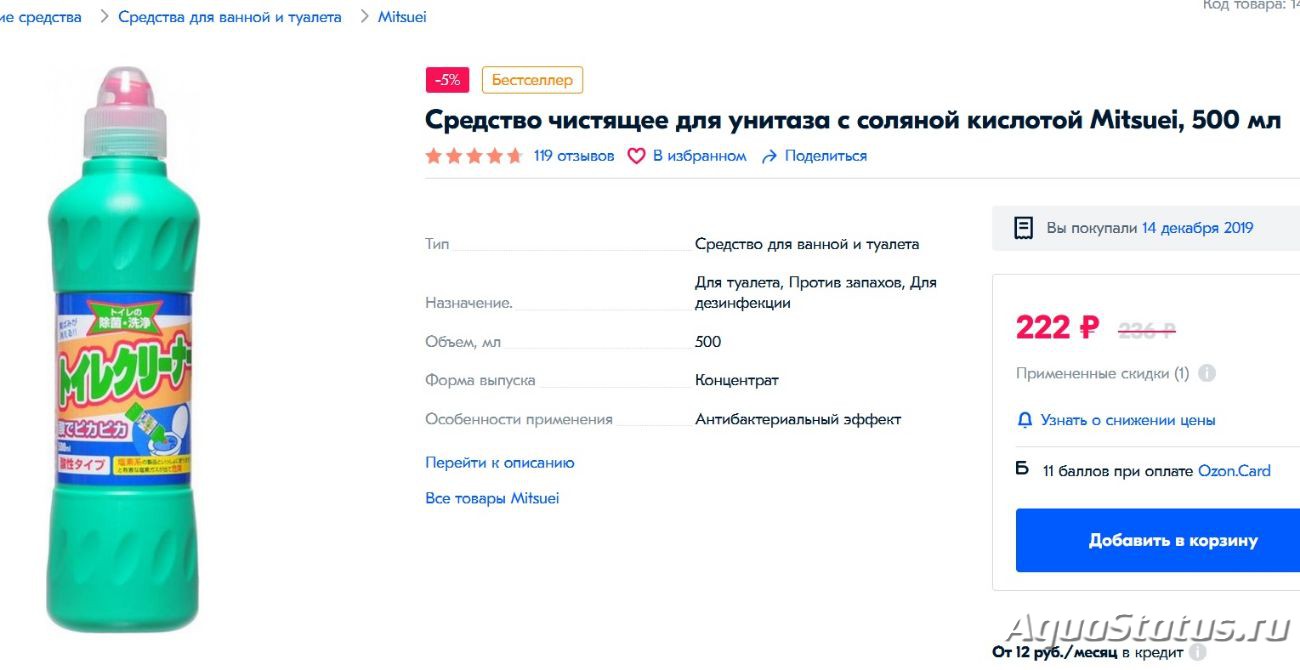Click the info icon next to credit offer
Image resolution: width=1300 pixels, height=670 pixels.
(x=1197, y=653)
